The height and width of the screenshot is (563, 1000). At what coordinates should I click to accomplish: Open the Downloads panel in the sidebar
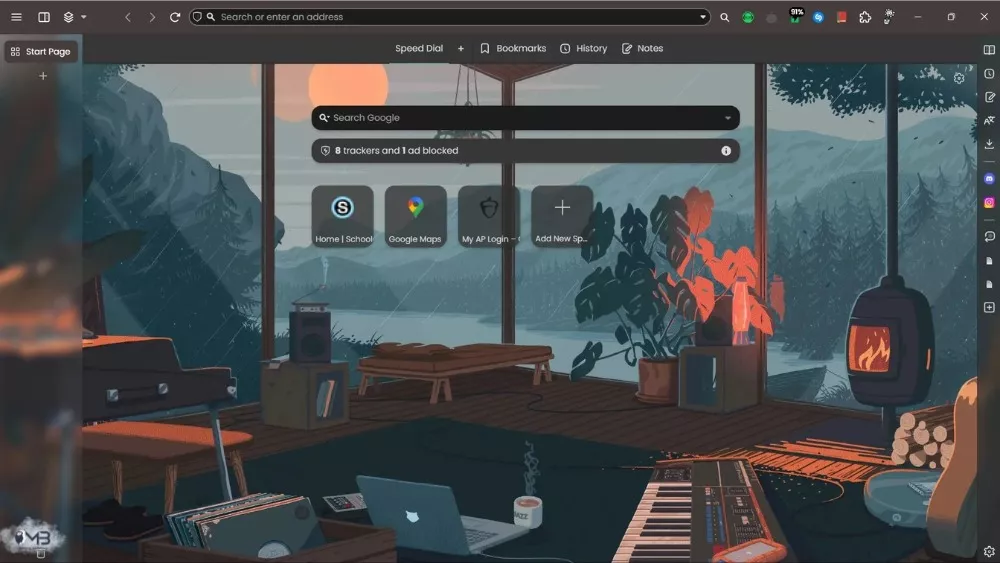pyautogui.click(x=989, y=144)
